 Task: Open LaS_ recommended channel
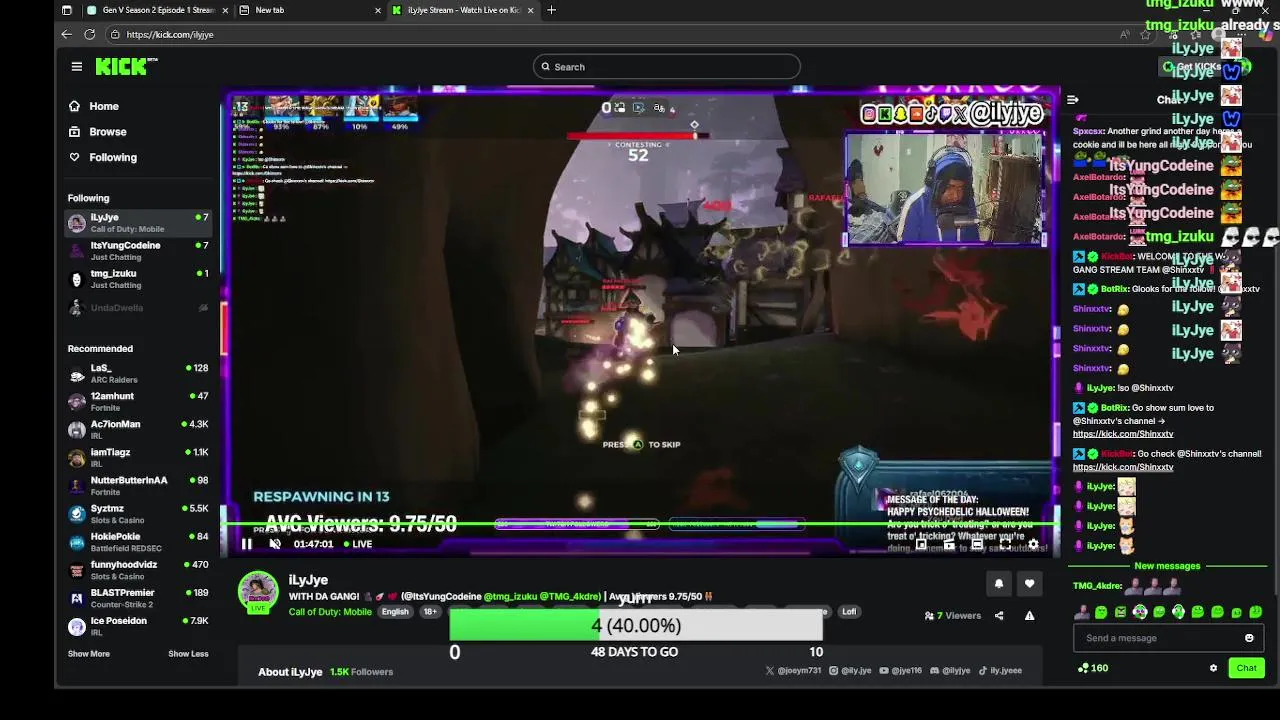[x=138, y=373]
